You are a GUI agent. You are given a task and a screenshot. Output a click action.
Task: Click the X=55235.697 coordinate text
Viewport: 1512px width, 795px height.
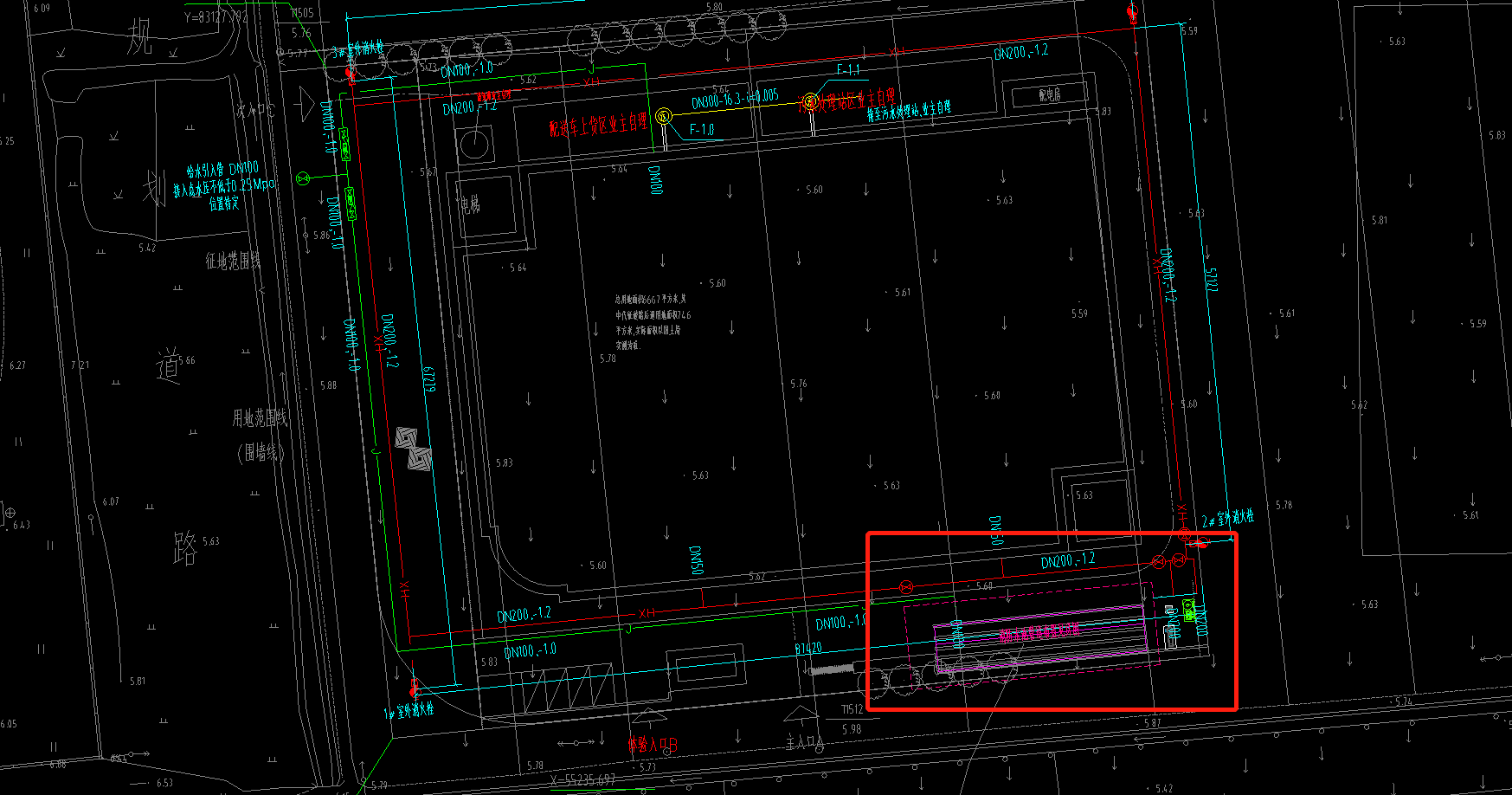[582, 779]
